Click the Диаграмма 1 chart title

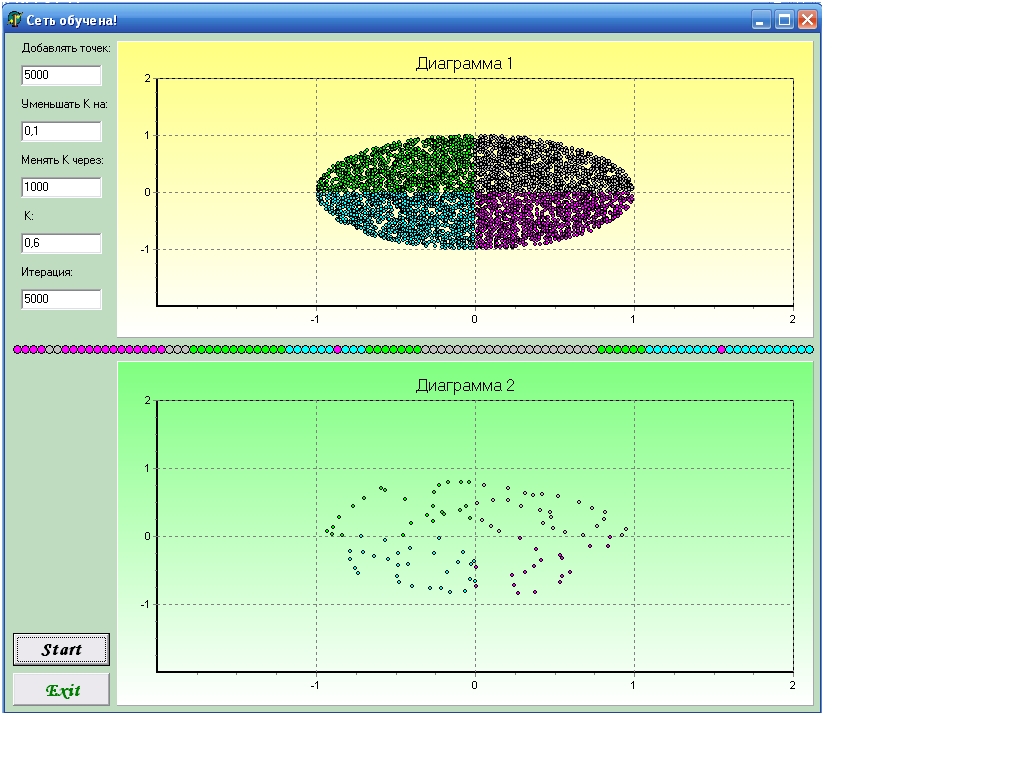click(464, 64)
